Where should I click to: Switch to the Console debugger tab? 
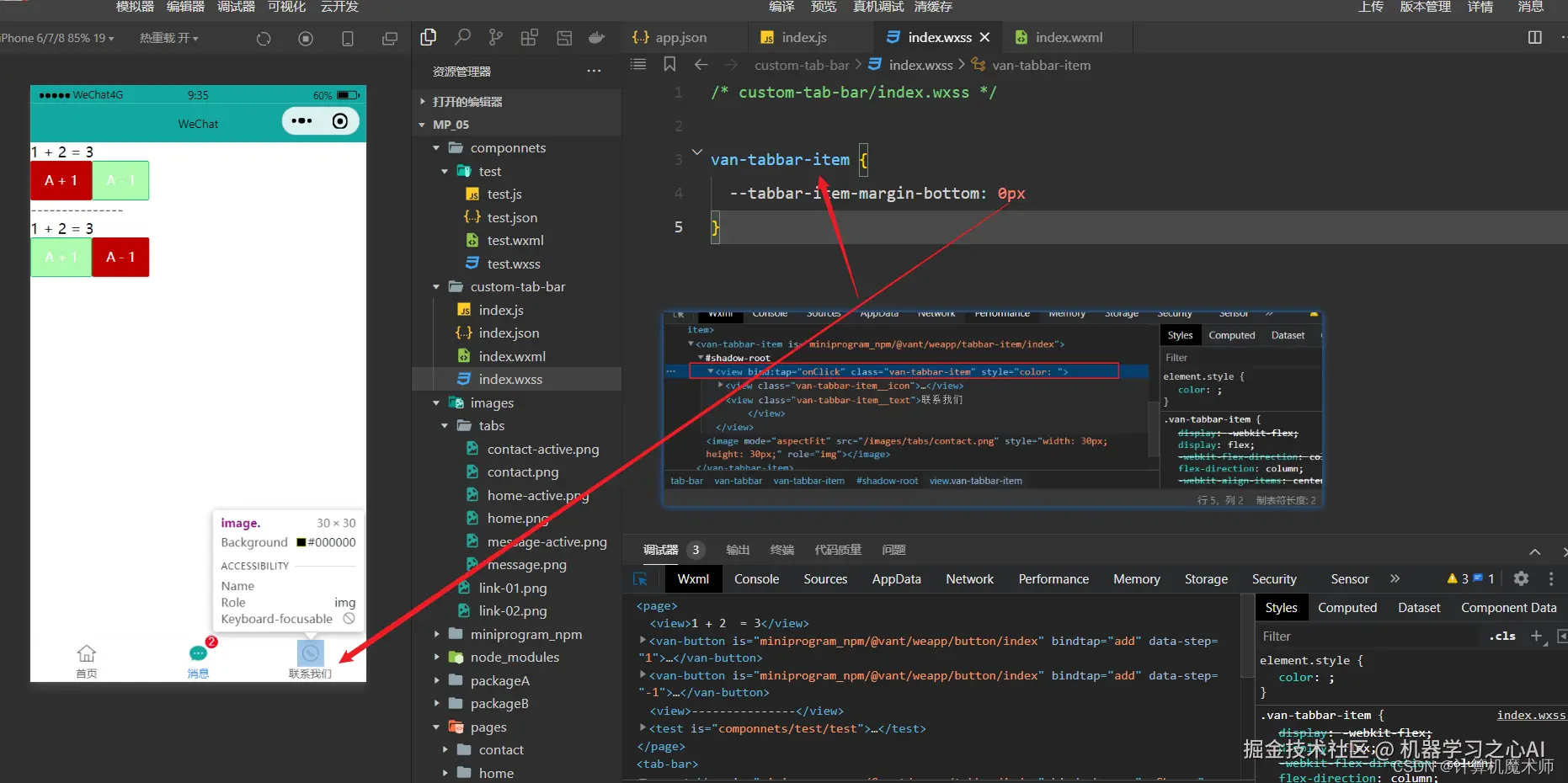tap(756, 579)
